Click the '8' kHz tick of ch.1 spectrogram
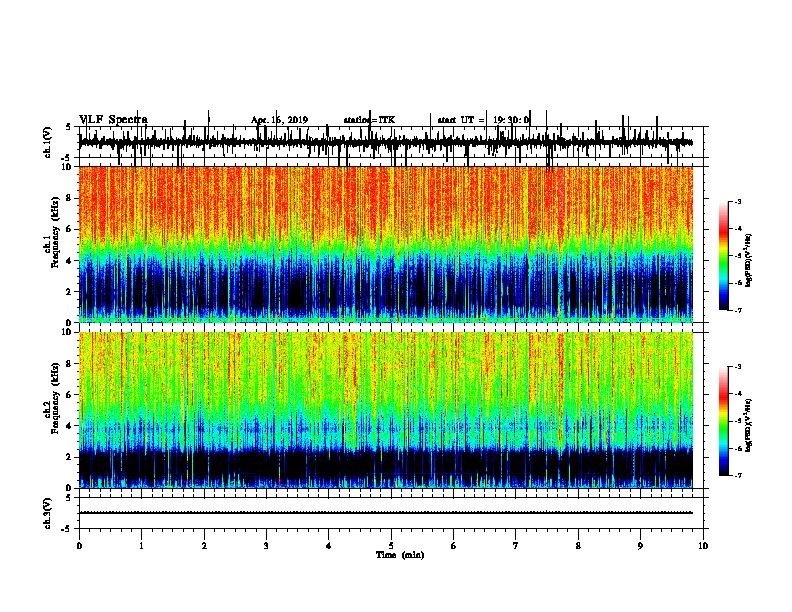The image size is (792, 612). pyautogui.click(x=70, y=198)
